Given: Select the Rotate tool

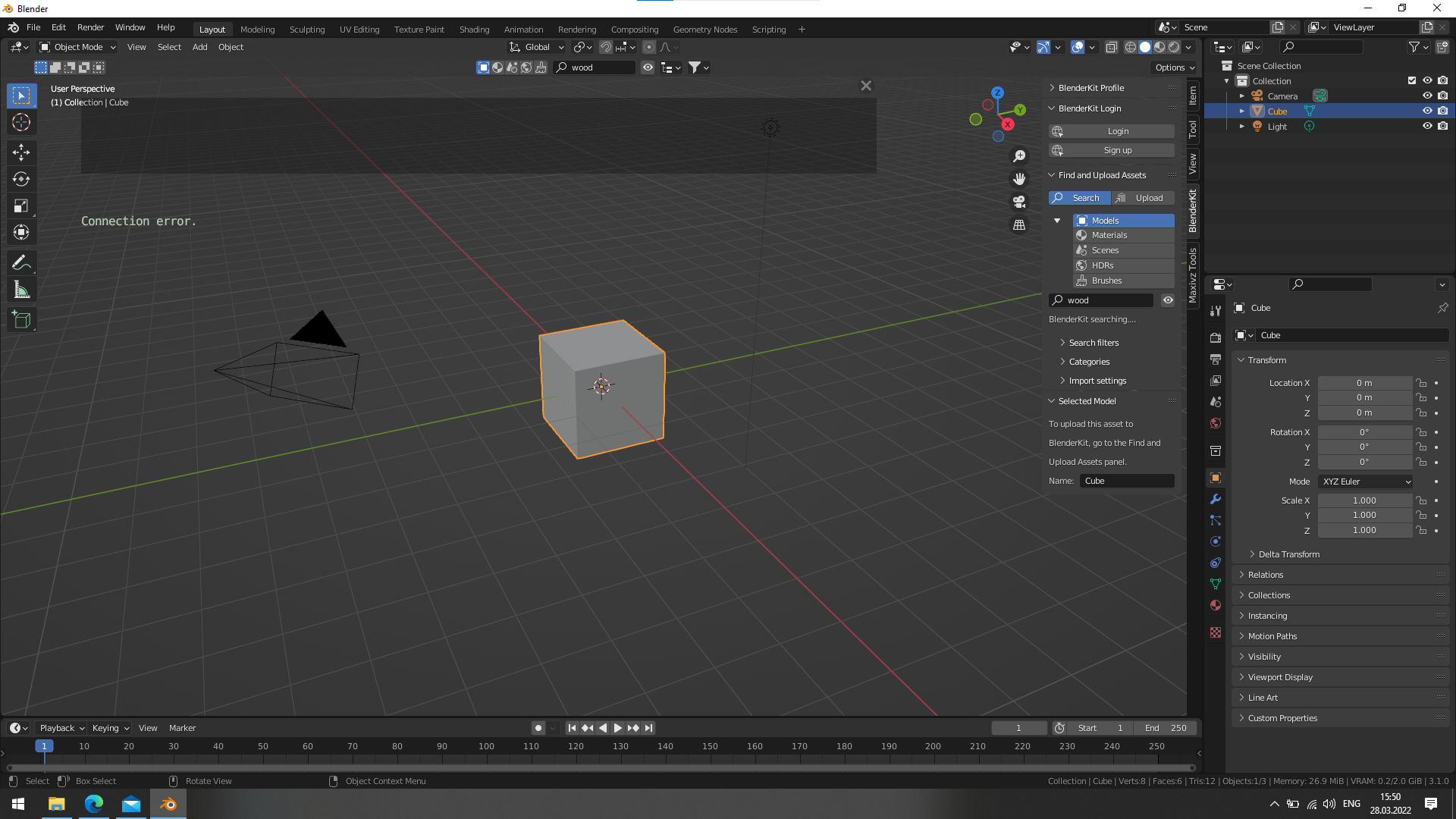Looking at the screenshot, I should [x=21, y=179].
